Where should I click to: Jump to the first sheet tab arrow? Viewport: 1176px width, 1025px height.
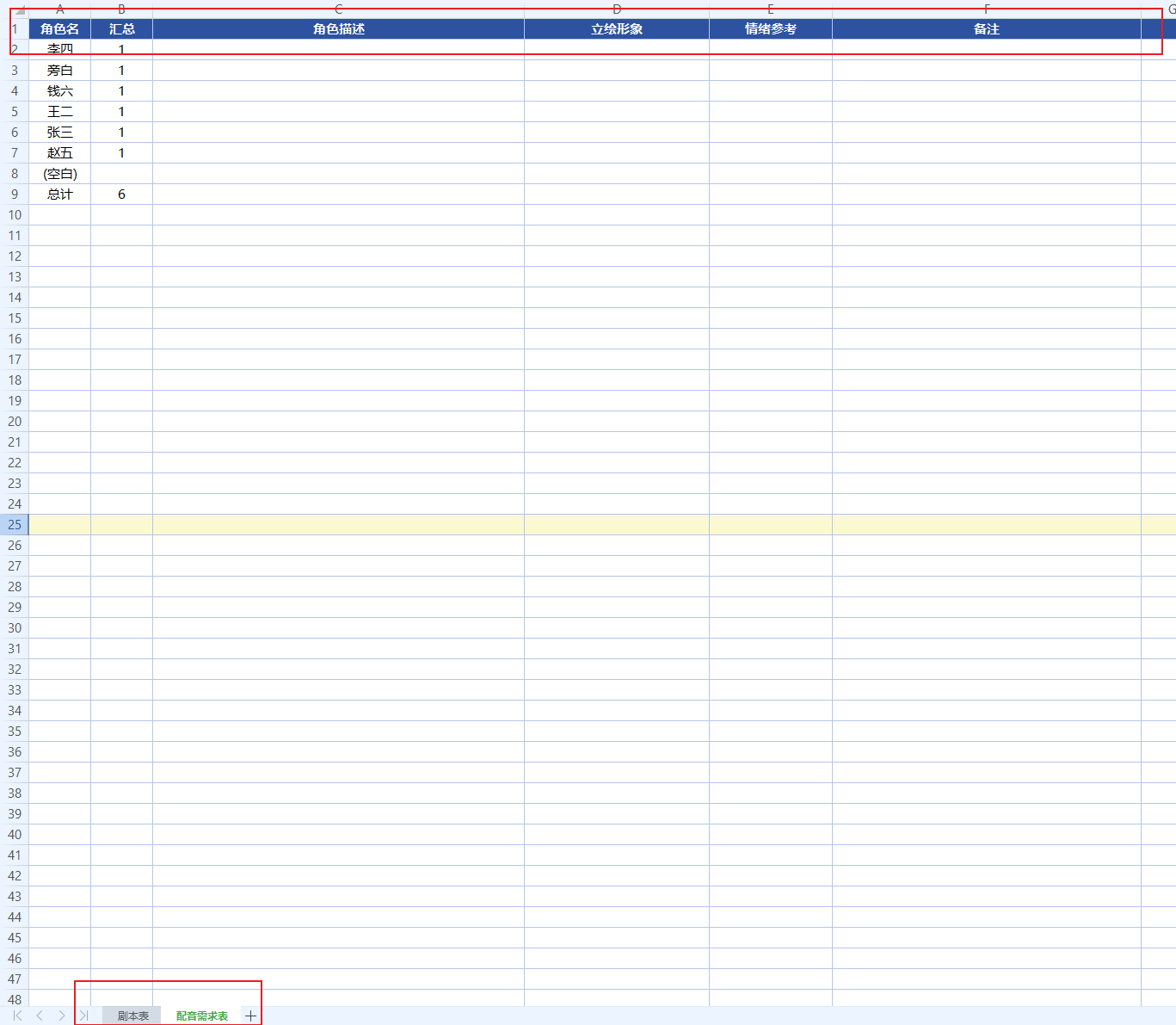tap(17, 1016)
